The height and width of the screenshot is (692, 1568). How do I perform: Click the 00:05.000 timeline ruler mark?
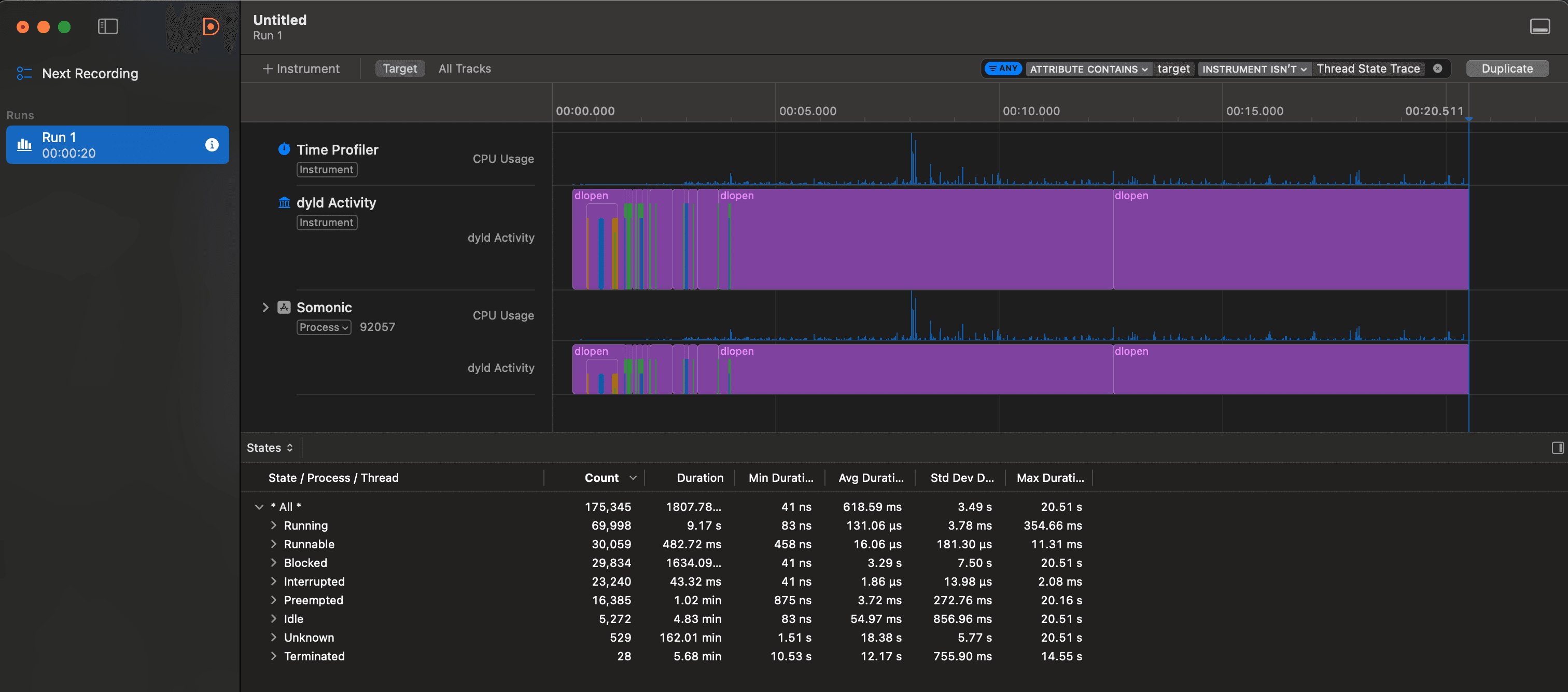point(808,112)
